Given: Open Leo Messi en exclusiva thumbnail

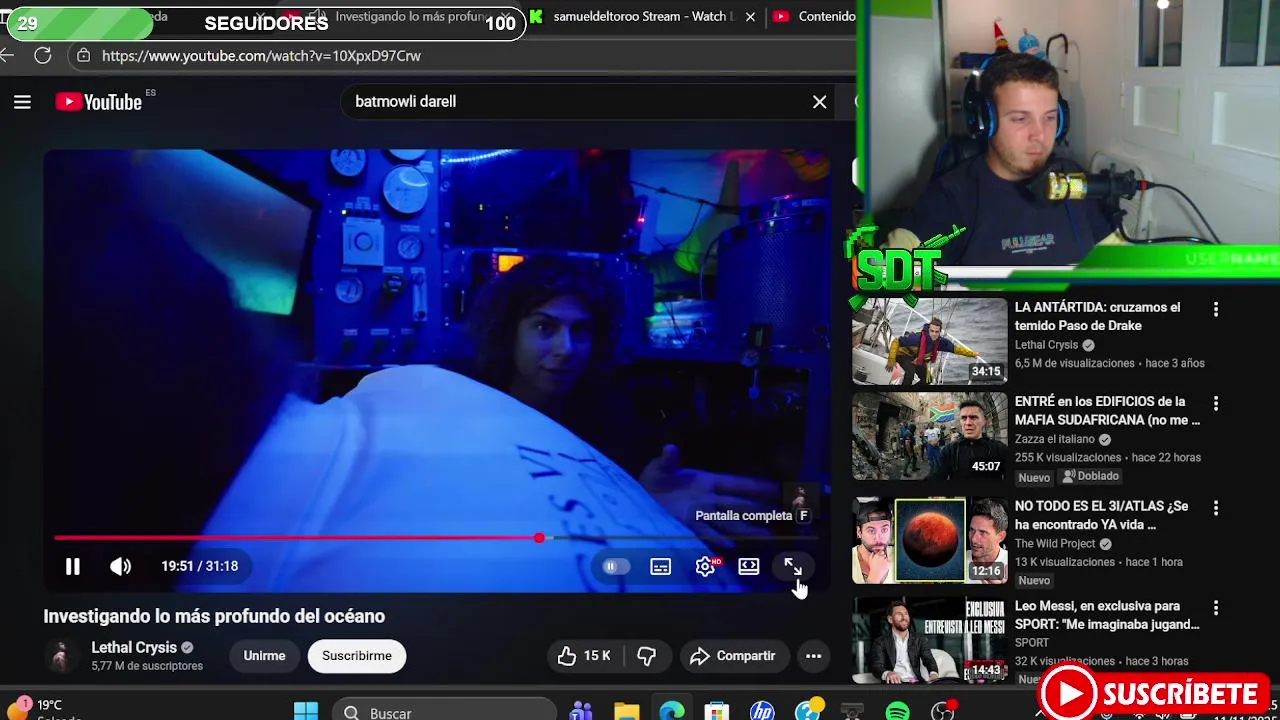Looking at the screenshot, I should 930,640.
